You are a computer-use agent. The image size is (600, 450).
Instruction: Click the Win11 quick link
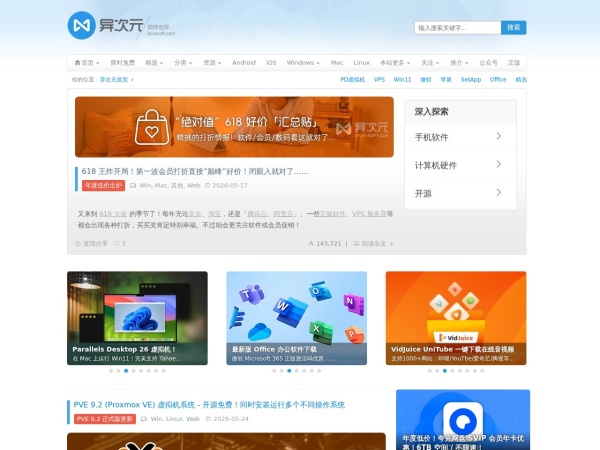(x=402, y=80)
